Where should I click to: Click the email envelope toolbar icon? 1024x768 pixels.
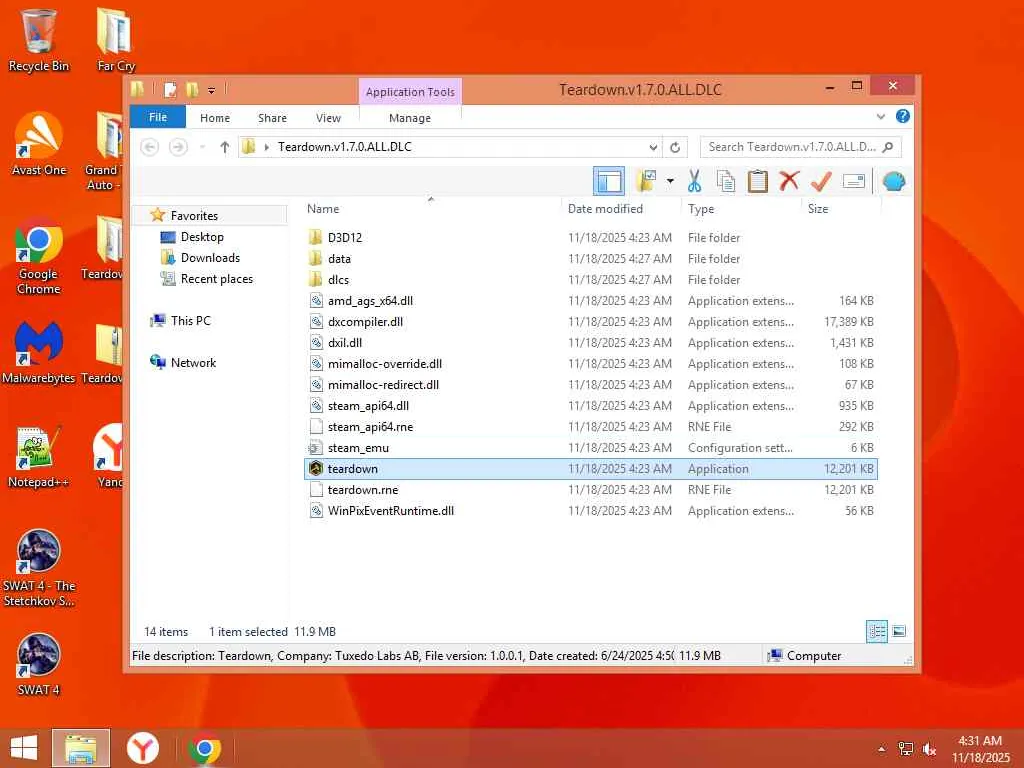pyautogui.click(x=854, y=181)
